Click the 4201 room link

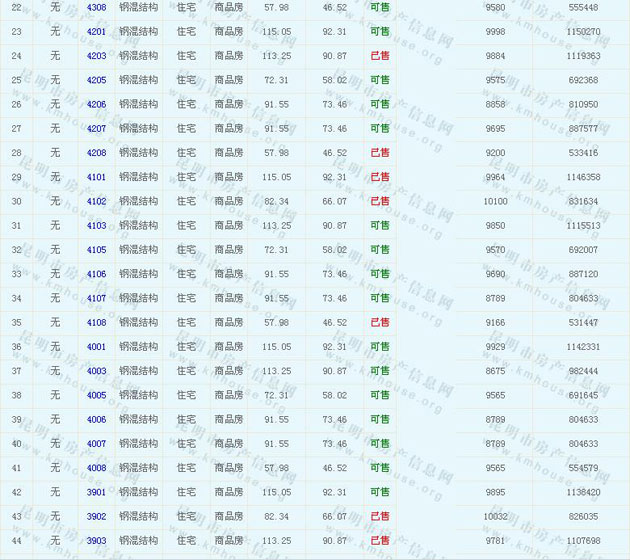[96, 32]
